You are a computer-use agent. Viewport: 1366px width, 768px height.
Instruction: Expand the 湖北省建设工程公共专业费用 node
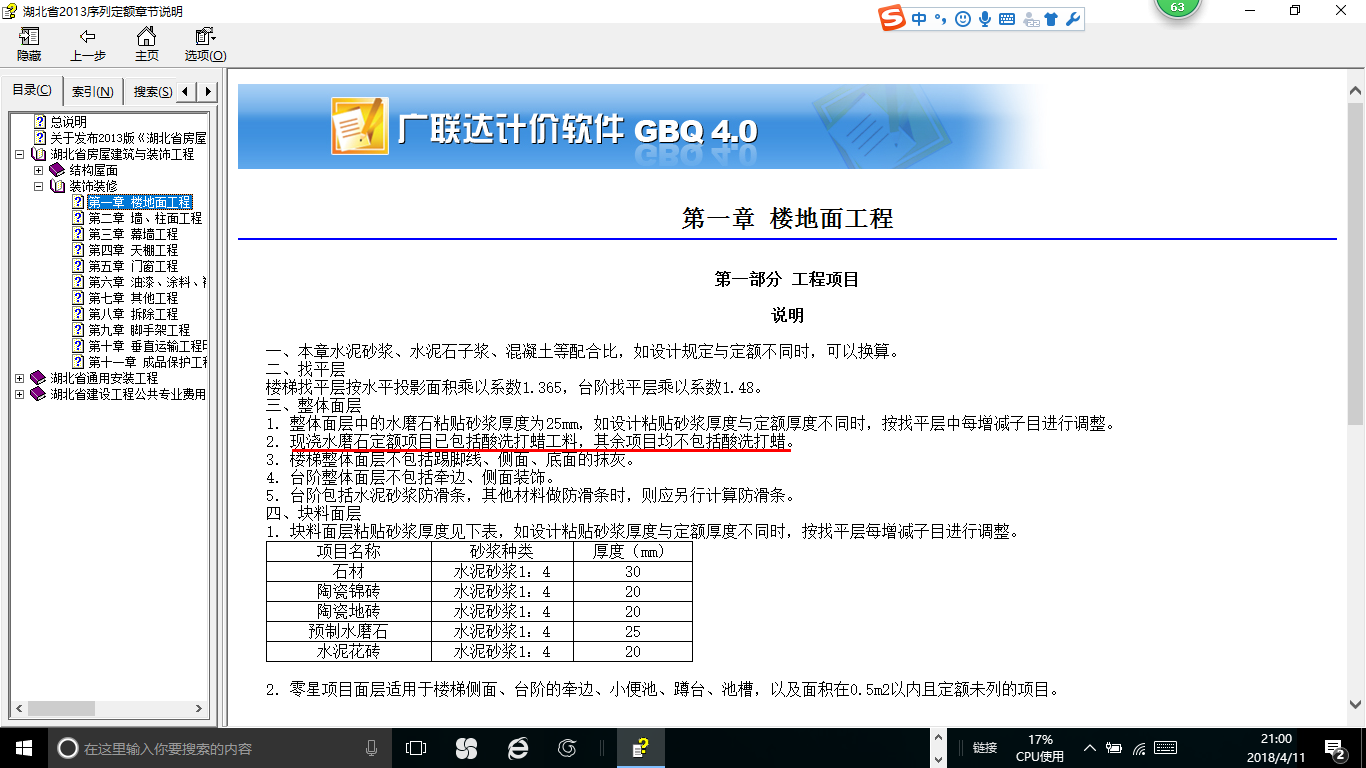pyautogui.click(x=20, y=395)
